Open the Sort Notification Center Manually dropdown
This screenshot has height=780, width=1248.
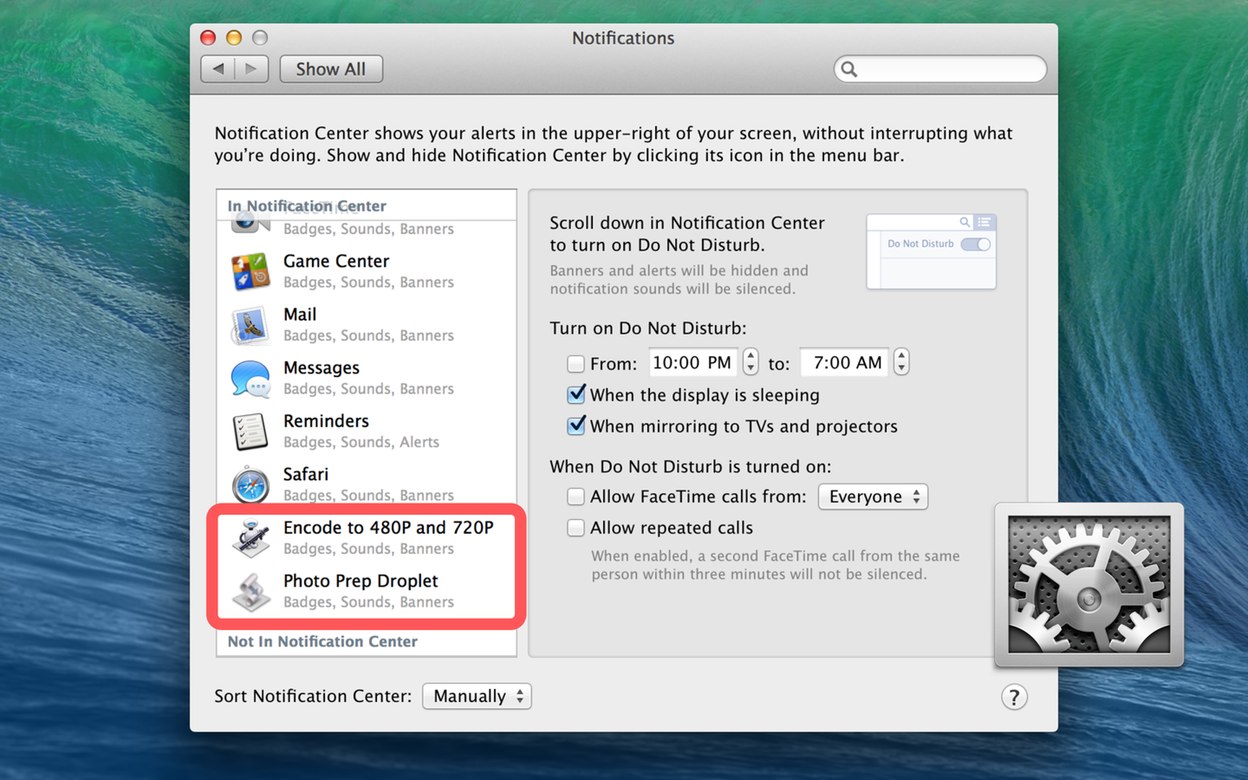pos(477,696)
